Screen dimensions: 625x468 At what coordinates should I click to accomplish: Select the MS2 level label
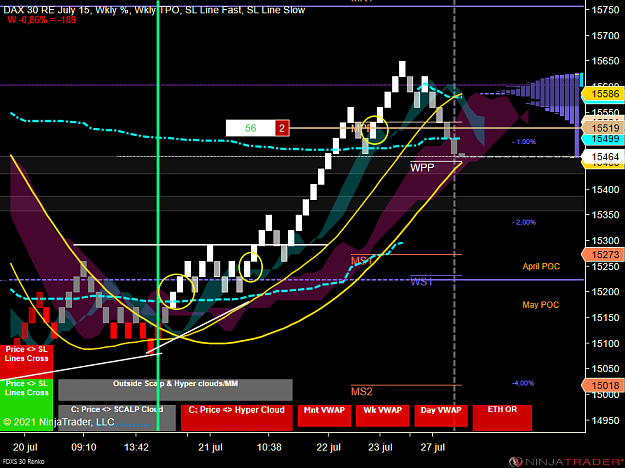pos(362,391)
